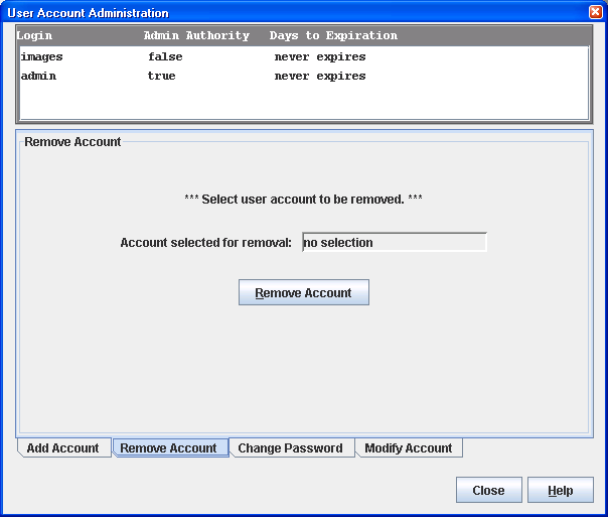Go to the Modify Account tab
The image size is (608, 517).
tap(409, 448)
